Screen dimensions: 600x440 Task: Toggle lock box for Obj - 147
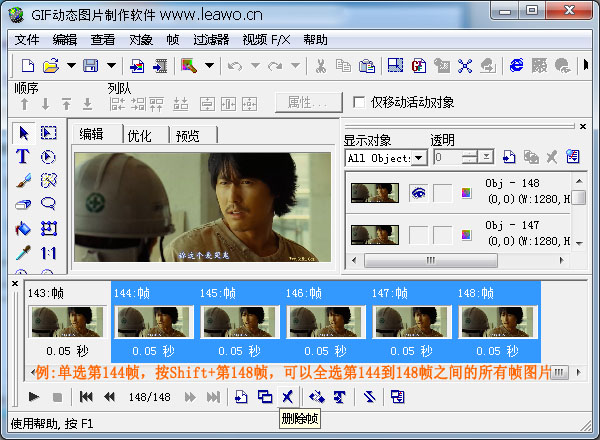(442, 235)
